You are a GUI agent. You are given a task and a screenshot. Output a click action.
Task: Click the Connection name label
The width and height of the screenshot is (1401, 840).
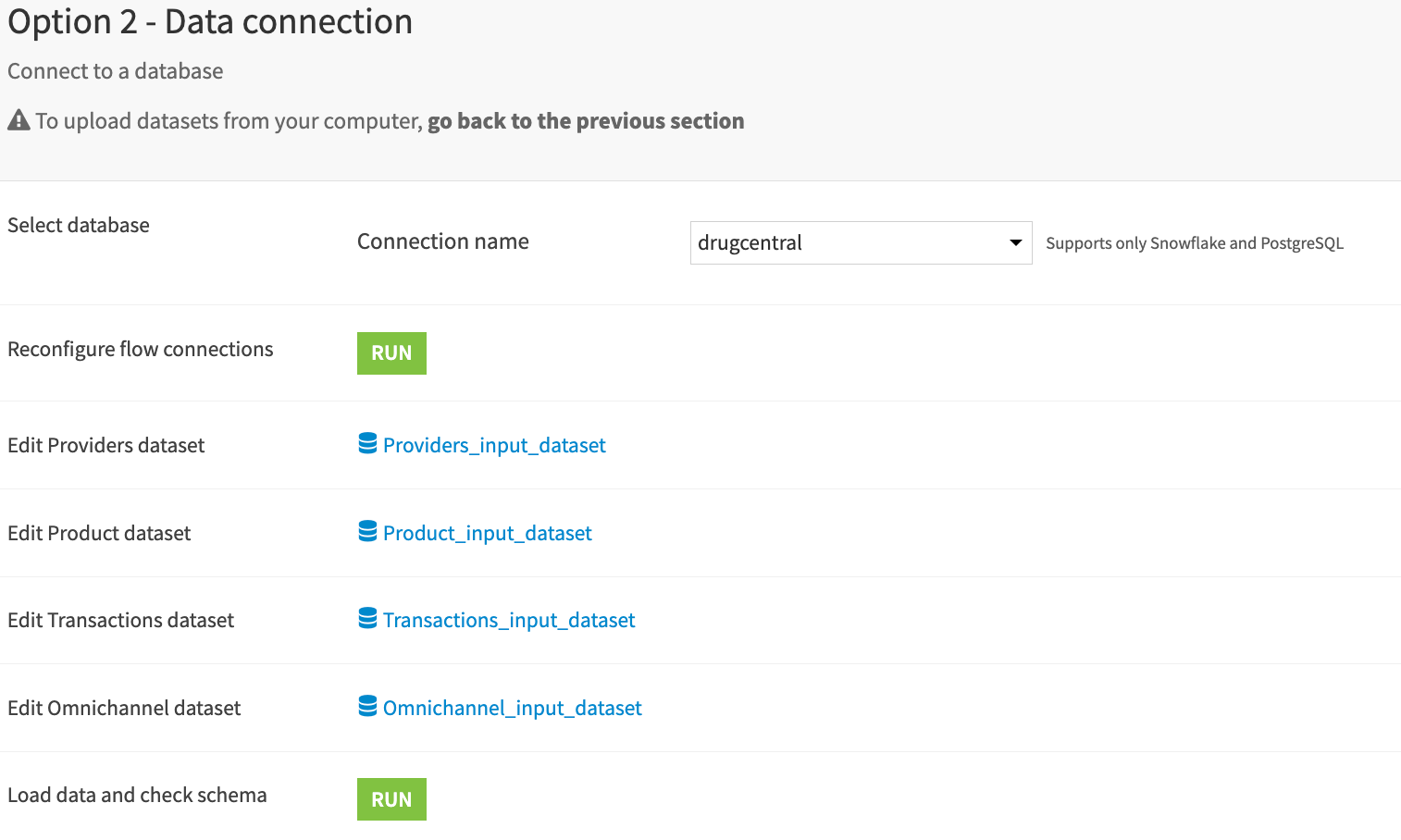[x=442, y=241]
